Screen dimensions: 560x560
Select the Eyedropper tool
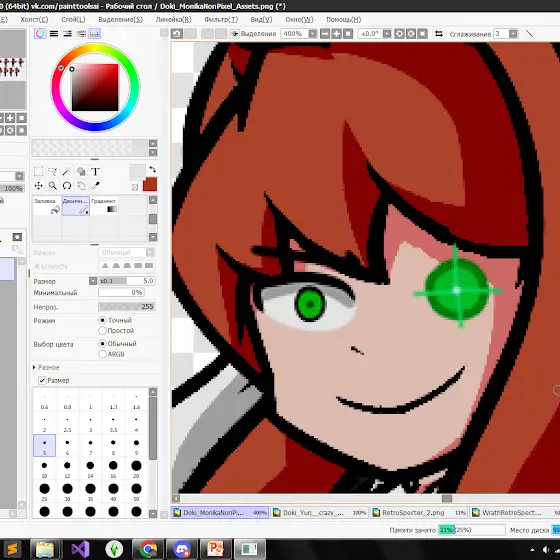[x=95, y=186]
